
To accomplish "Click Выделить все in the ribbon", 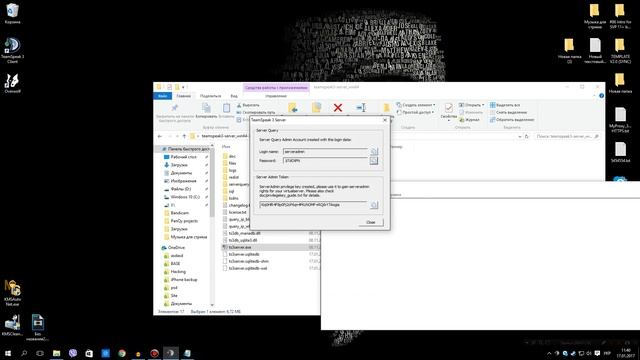I will pos(505,105).
